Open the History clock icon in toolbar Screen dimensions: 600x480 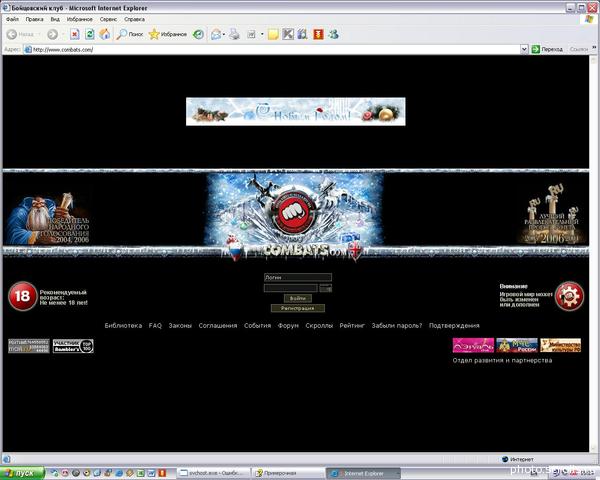point(198,34)
